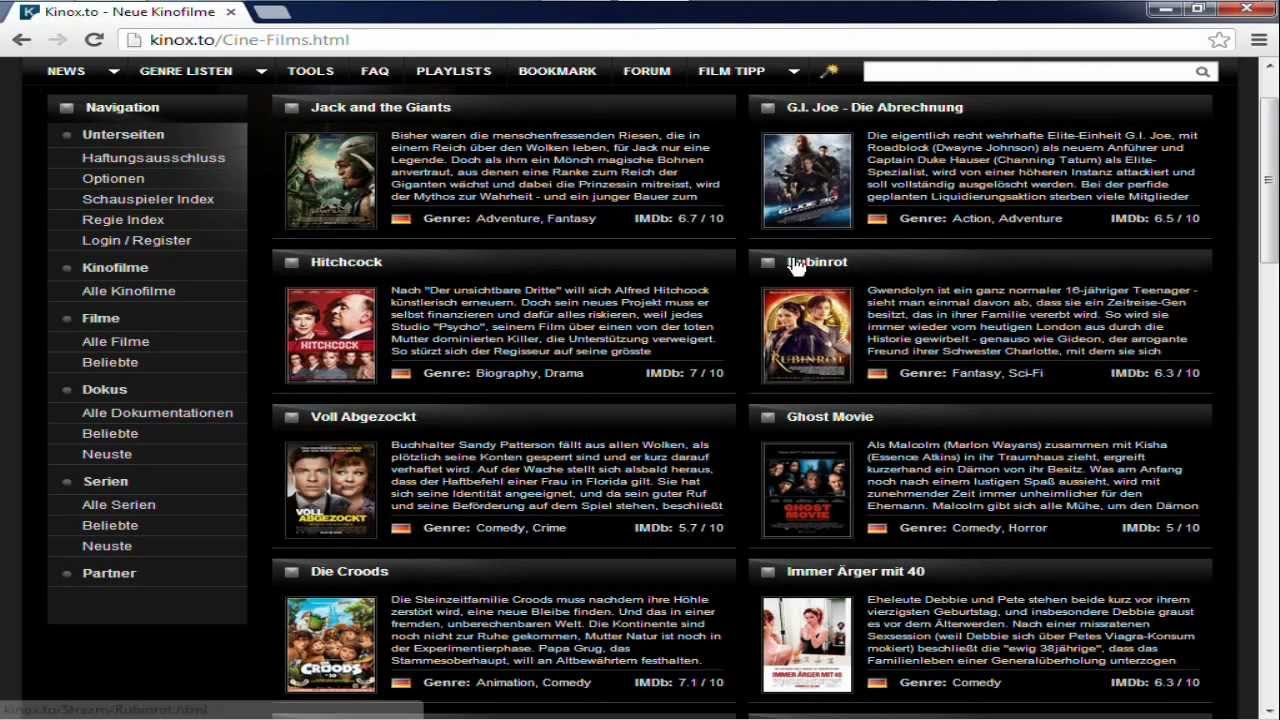Close the Kinox.to browser tab
Screen dimensions: 1280x720
click(x=231, y=12)
